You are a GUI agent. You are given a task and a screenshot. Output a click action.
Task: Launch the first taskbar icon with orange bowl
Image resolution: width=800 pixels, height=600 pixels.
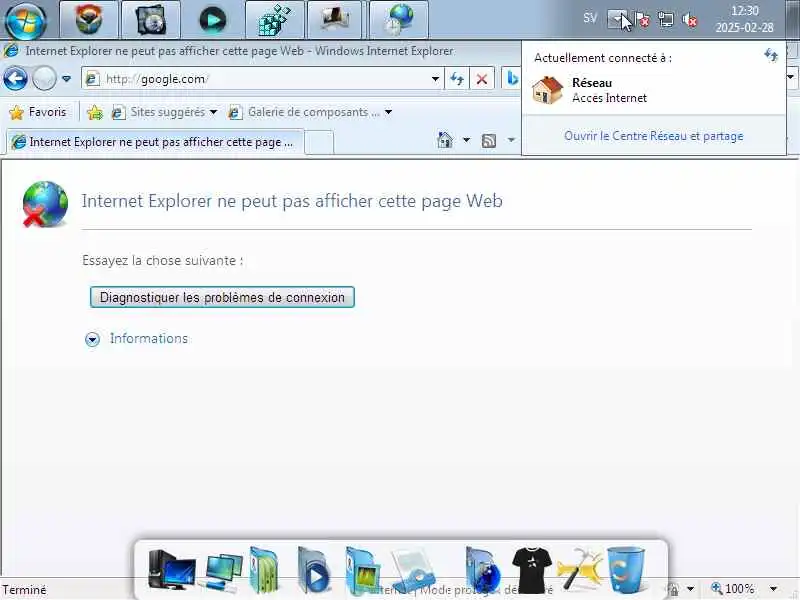(x=89, y=19)
